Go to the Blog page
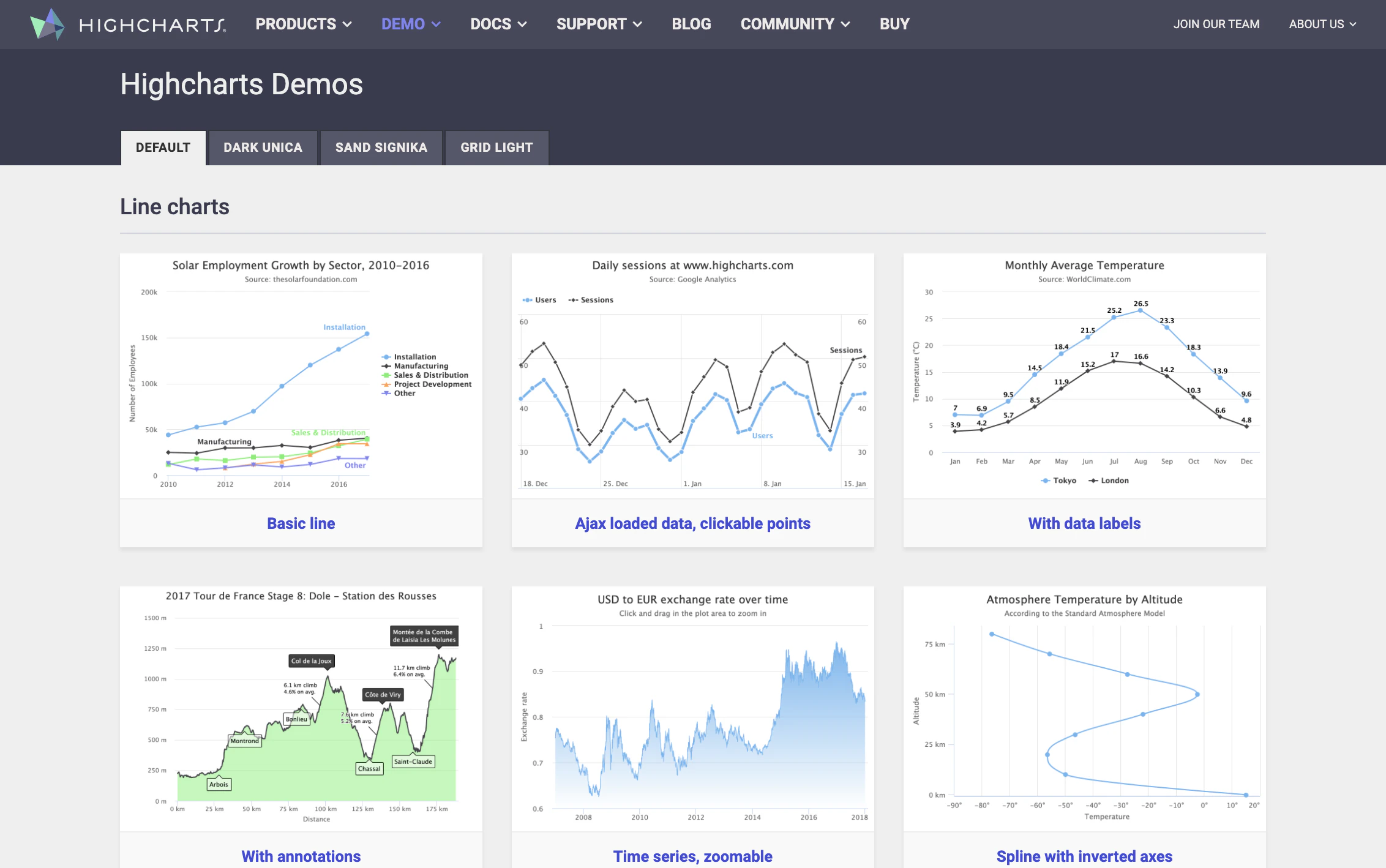Screen dimensions: 1386x868 pyautogui.click(x=691, y=24)
